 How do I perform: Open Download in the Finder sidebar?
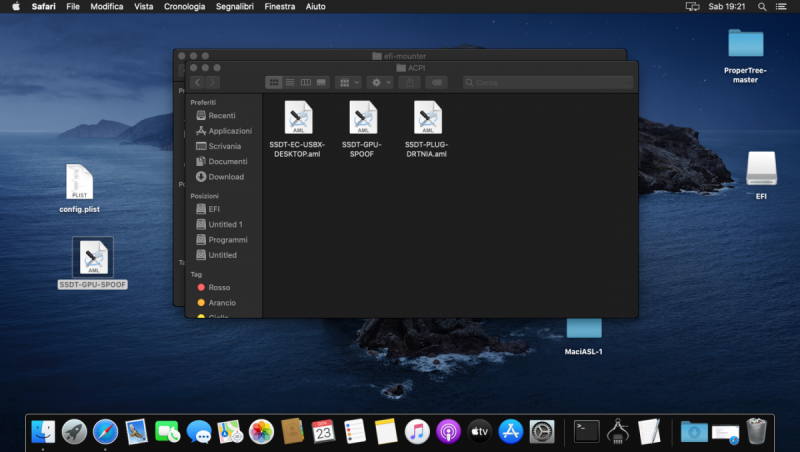coord(225,176)
